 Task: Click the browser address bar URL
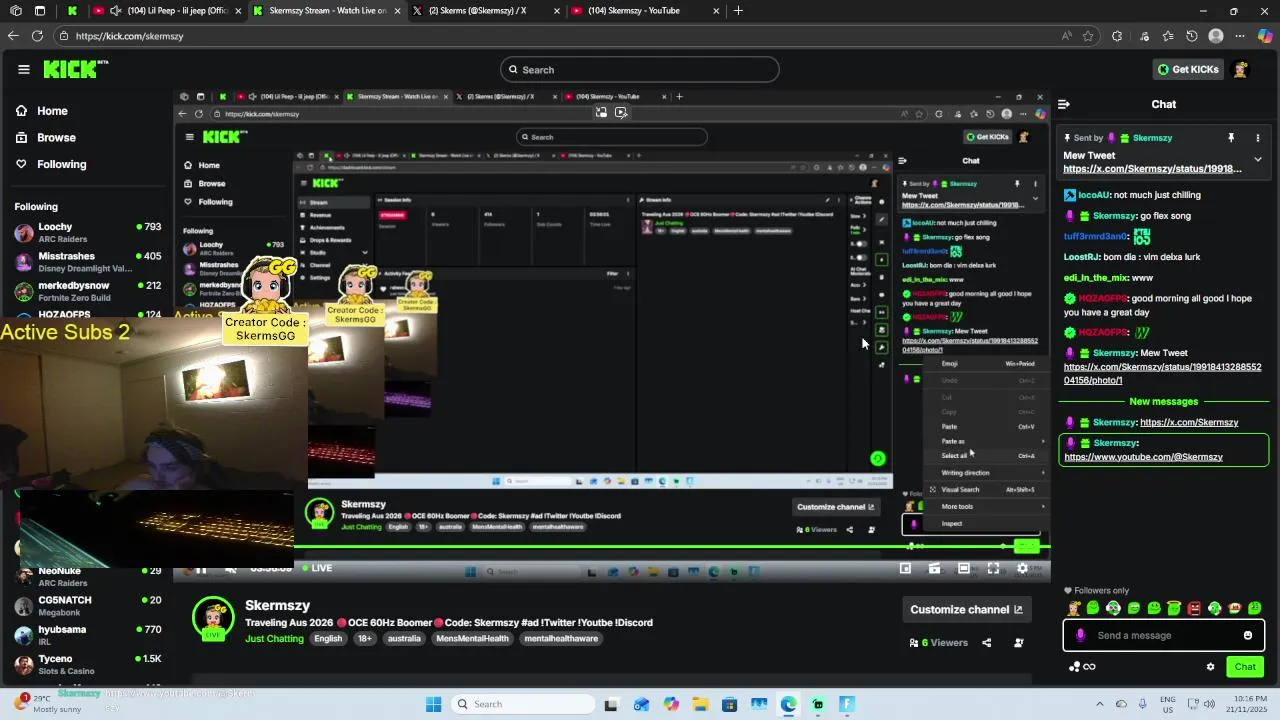129,36
